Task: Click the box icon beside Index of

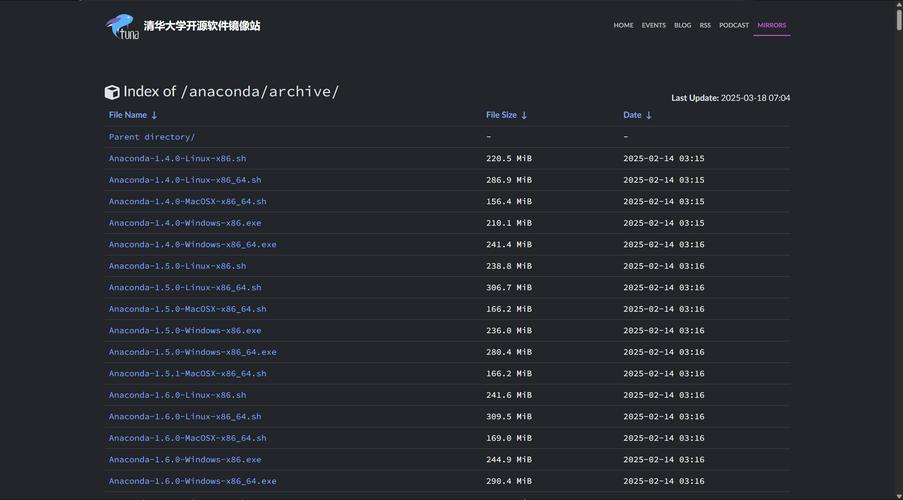Action: click(112, 92)
